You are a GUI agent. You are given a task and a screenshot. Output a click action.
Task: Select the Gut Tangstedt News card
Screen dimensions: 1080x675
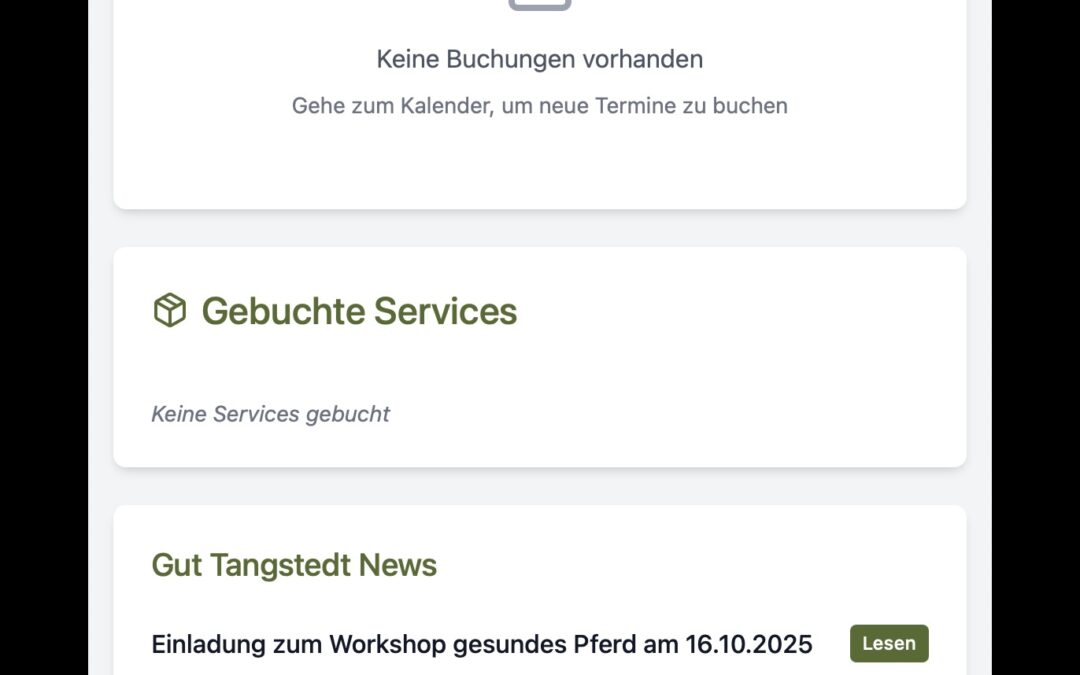(x=540, y=590)
